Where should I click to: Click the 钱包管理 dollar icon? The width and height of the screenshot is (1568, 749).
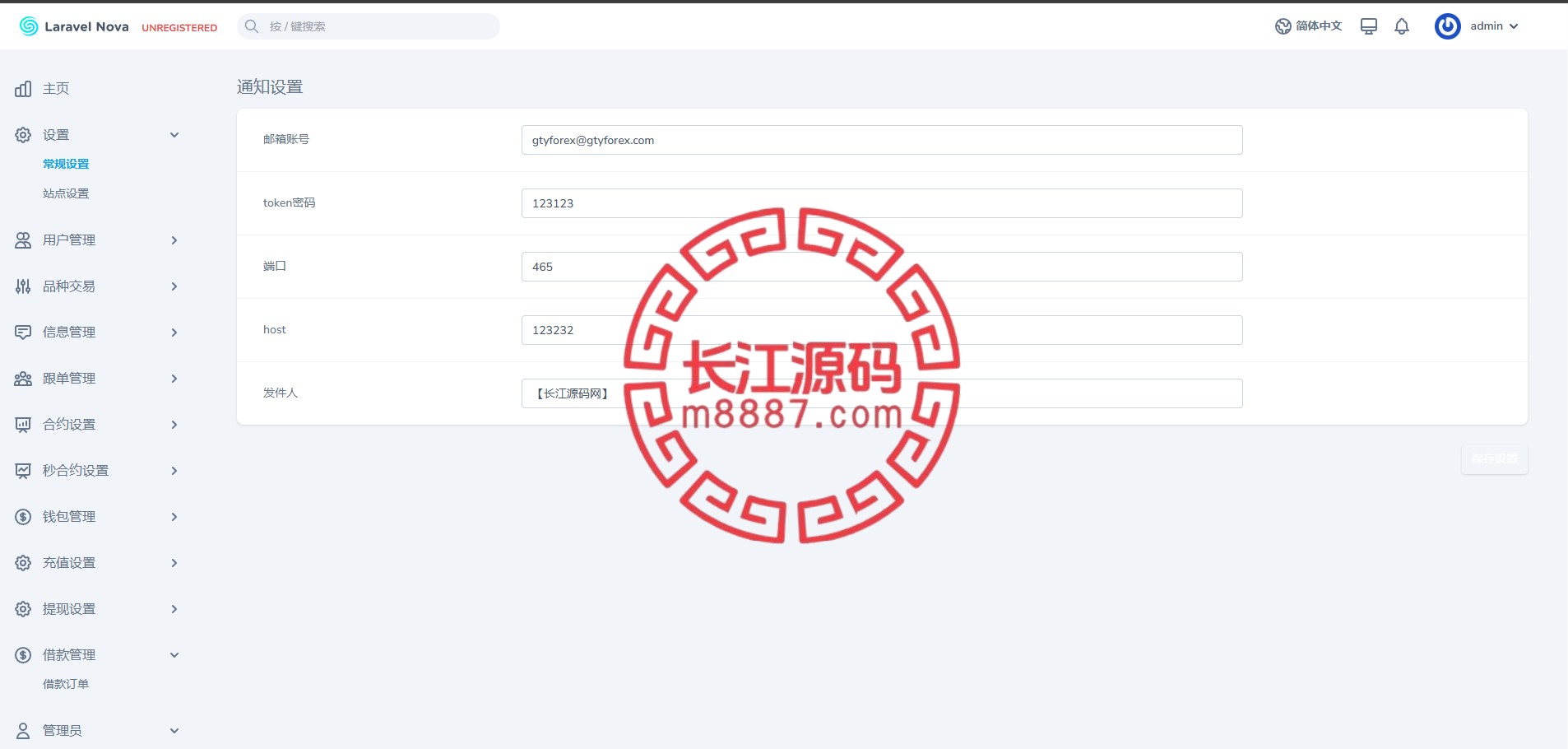coord(23,517)
